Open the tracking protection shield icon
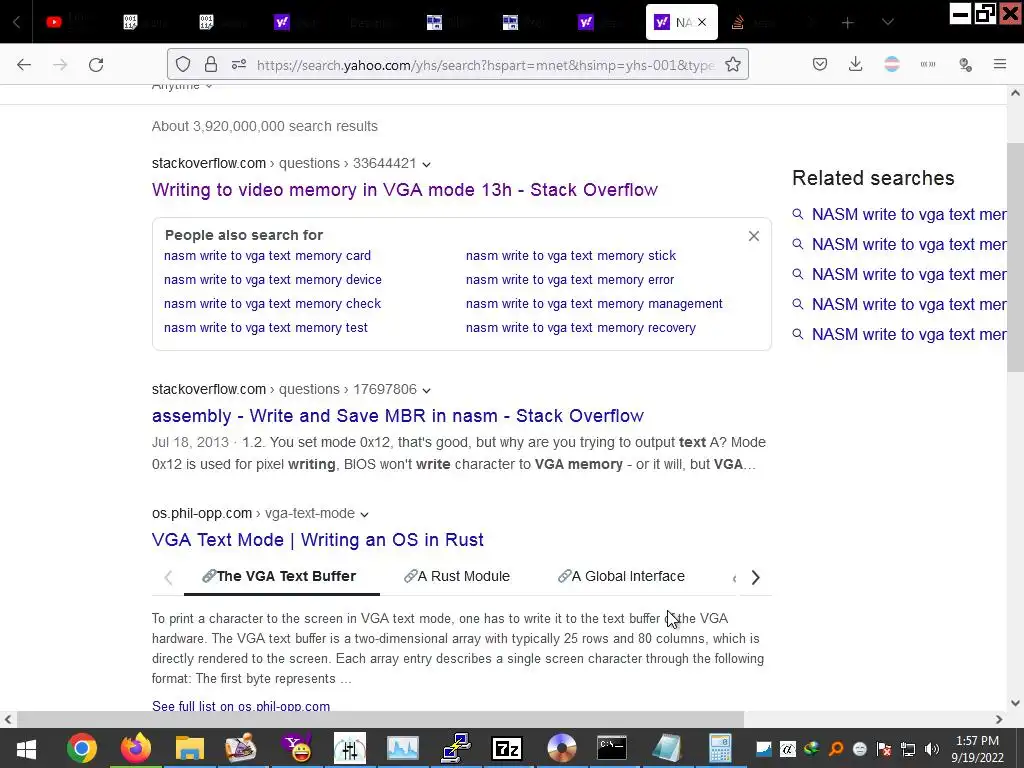Image resolution: width=1024 pixels, height=768 pixels. [183, 64]
